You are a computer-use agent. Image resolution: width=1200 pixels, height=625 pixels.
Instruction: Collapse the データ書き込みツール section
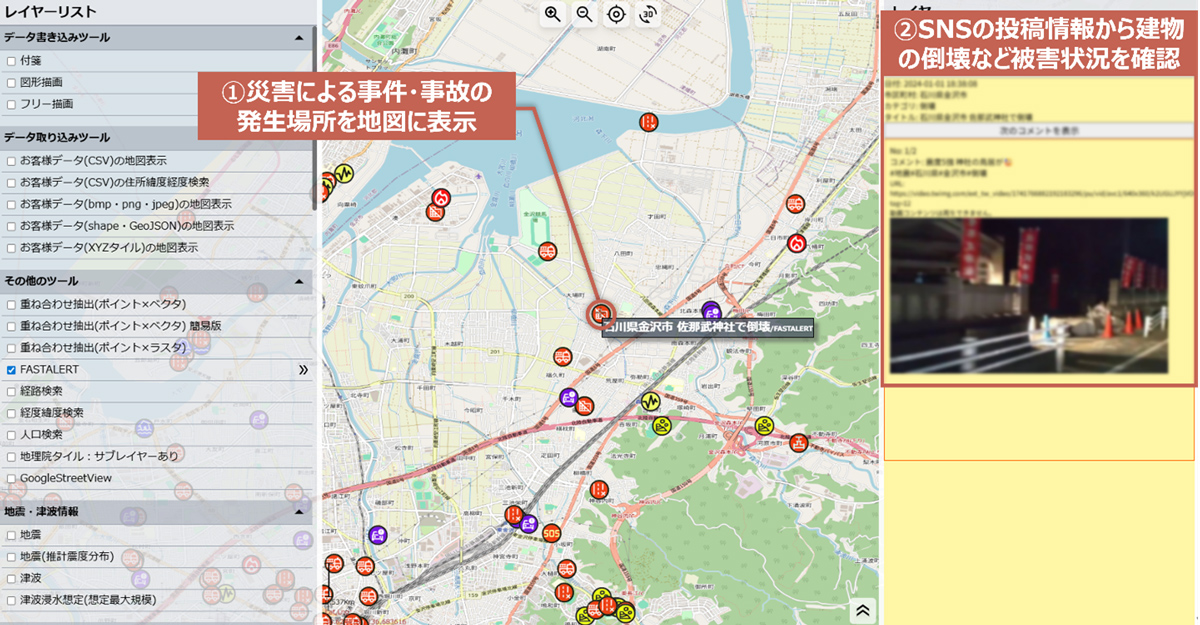coord(298,38)
